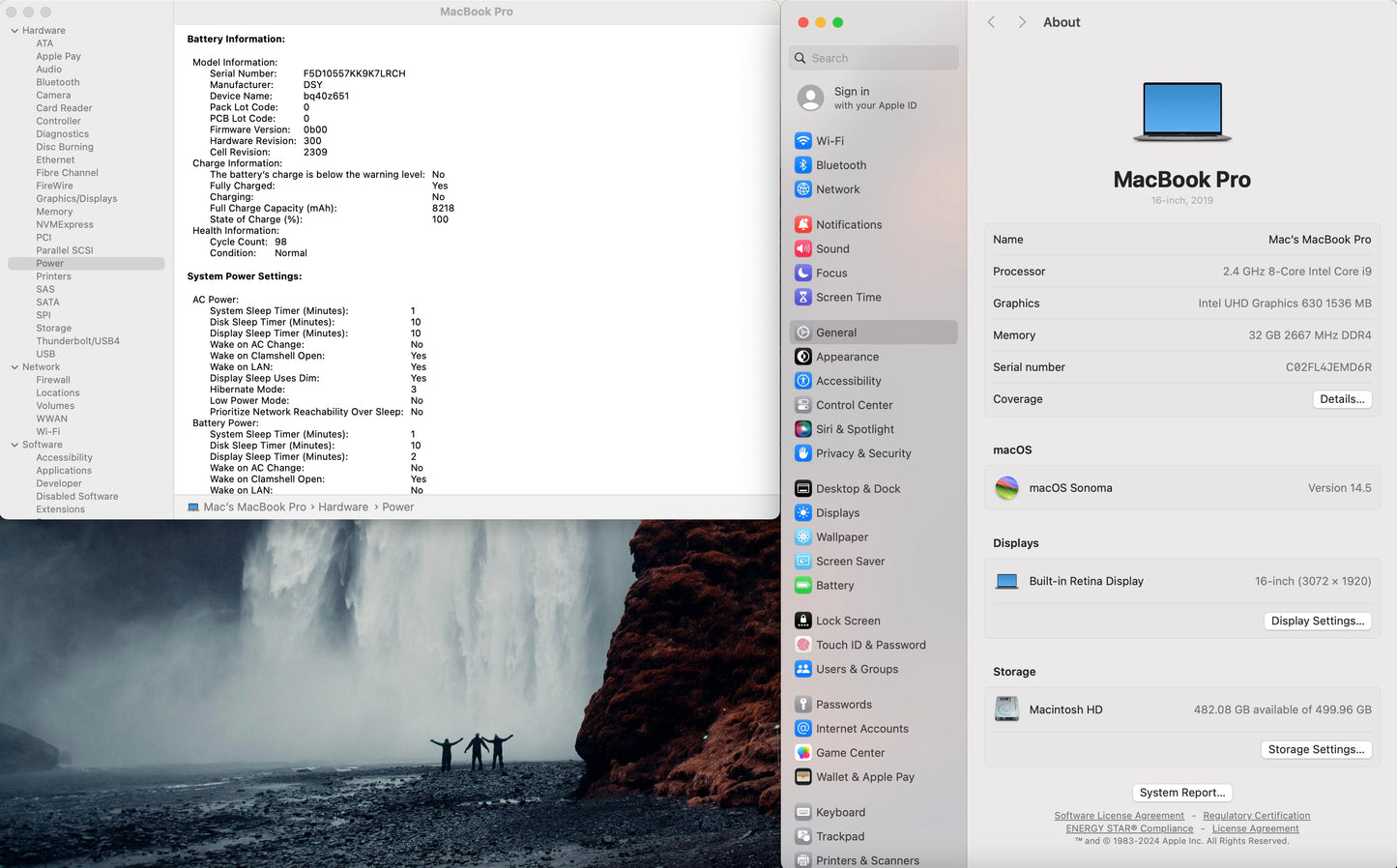The image size is (1397, 868).
Task: Click the Battery icon in sidebar
Action: pyautogui.click(x=802, y=586)
